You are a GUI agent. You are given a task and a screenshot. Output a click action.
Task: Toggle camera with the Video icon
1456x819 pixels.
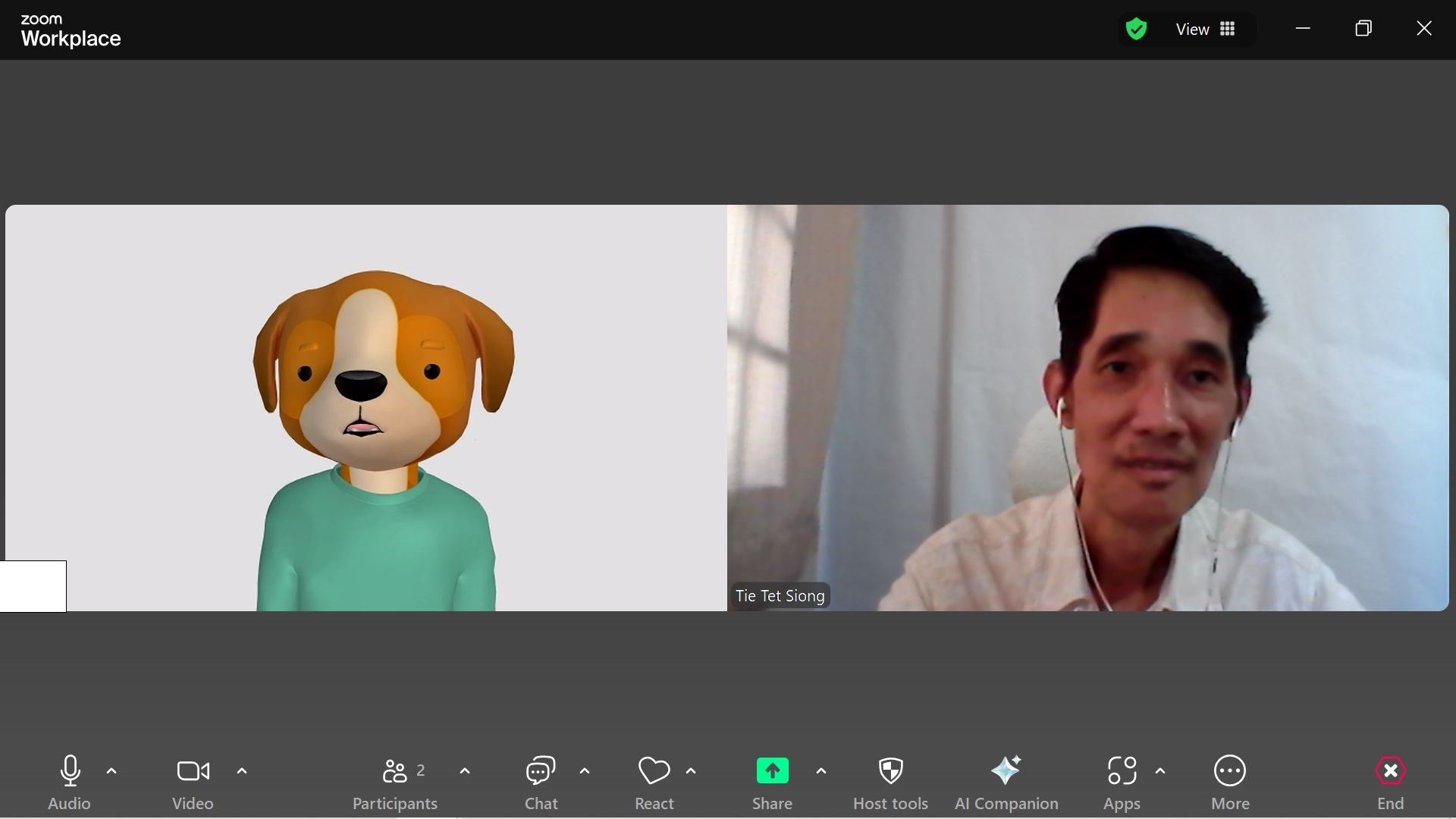[x=193, y=771]
